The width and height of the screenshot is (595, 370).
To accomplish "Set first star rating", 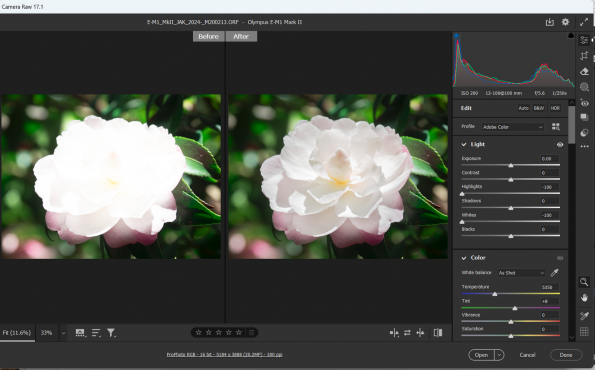I will (198, 332).
